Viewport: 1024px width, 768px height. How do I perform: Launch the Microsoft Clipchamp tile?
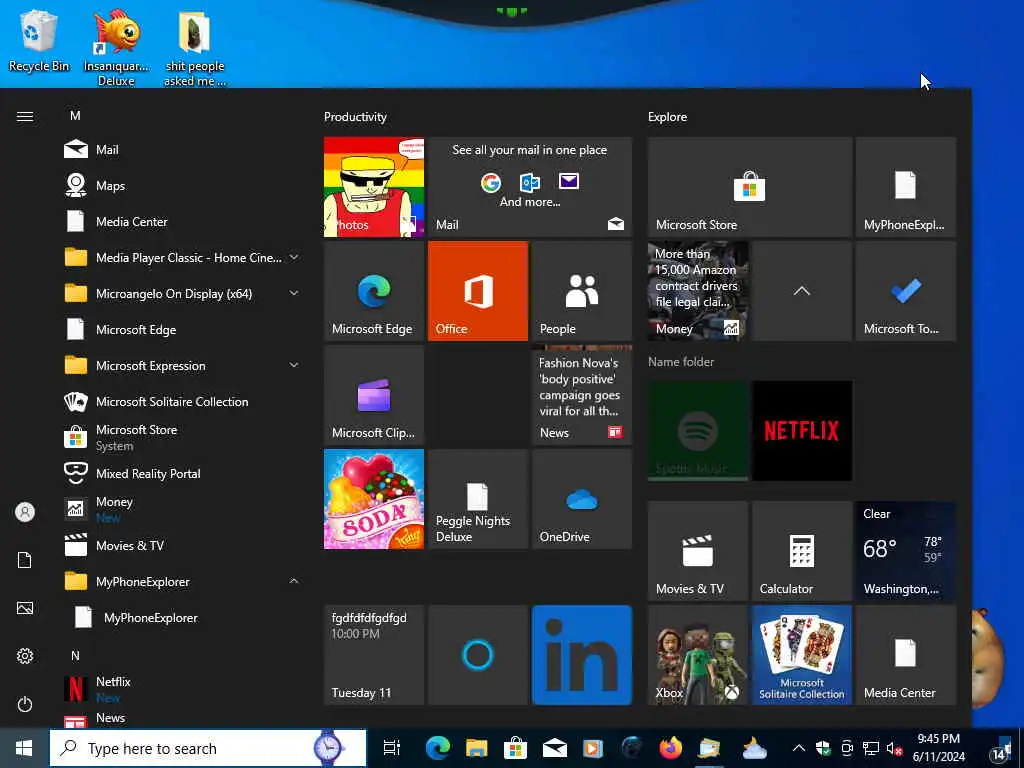[374, 395]
